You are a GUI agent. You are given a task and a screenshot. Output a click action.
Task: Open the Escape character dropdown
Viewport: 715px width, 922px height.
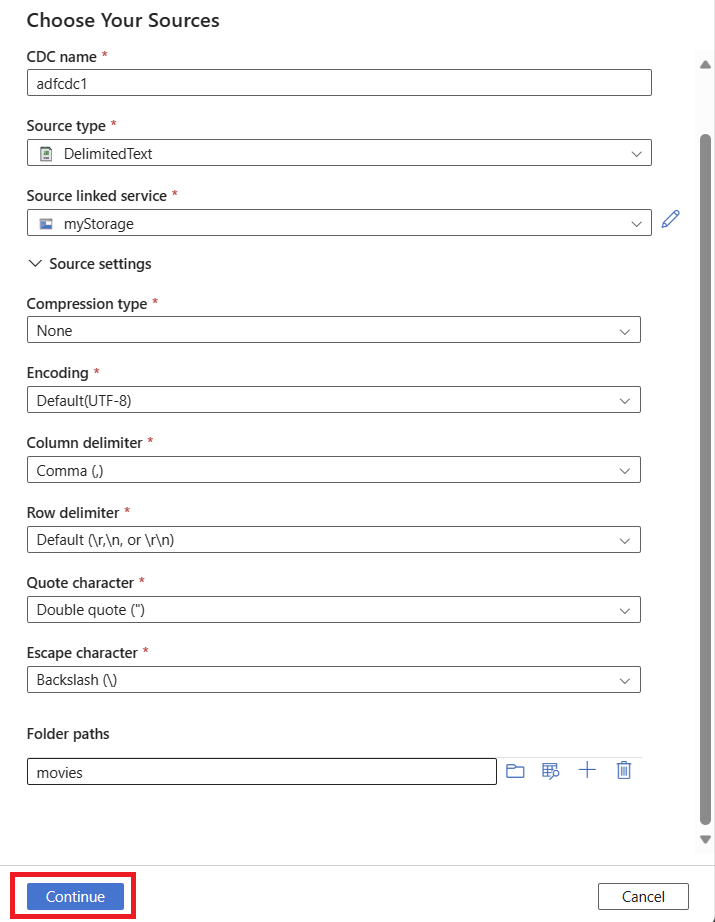(332, 680)
